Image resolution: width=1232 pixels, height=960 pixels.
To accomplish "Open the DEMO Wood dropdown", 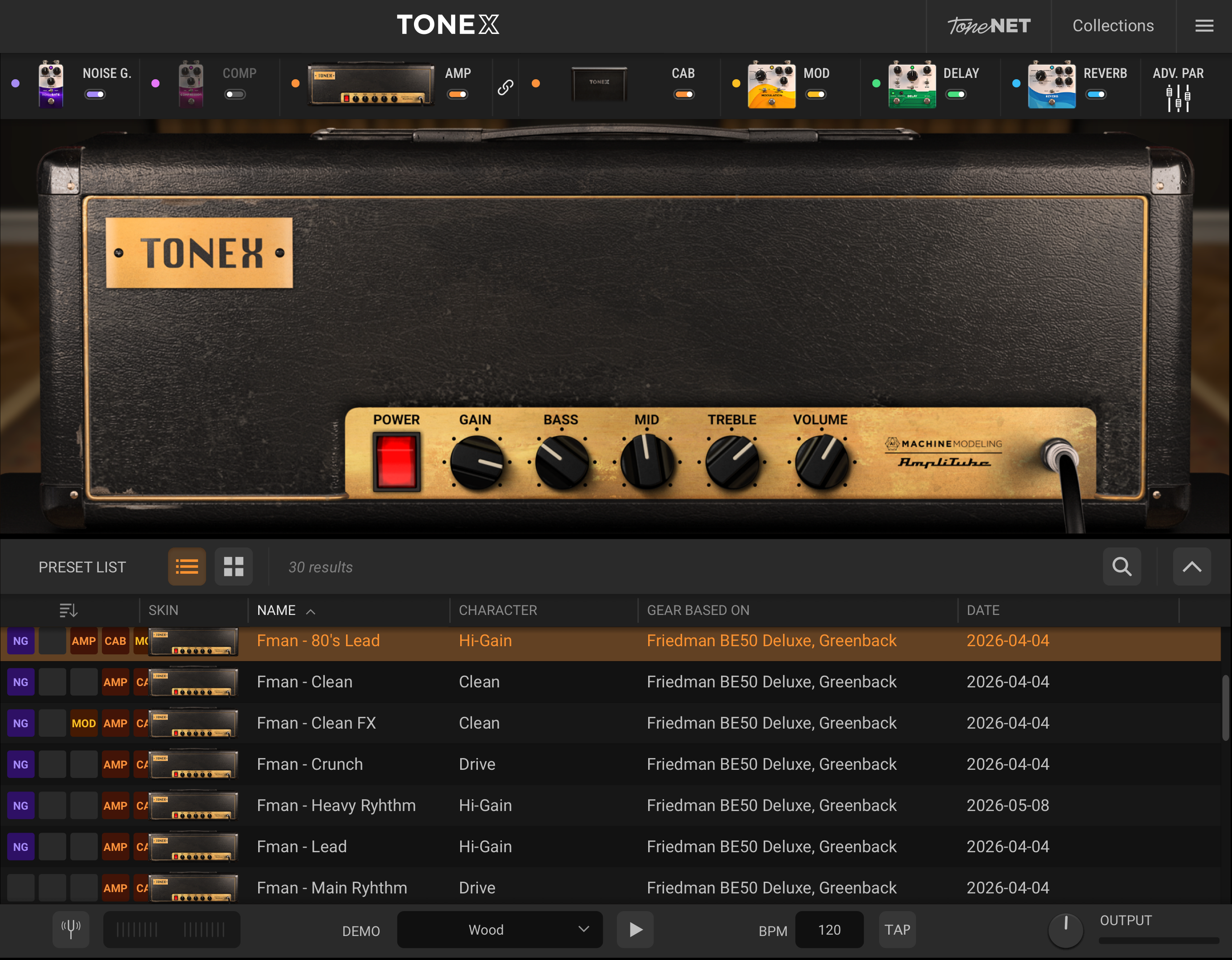I will [500, 930].
